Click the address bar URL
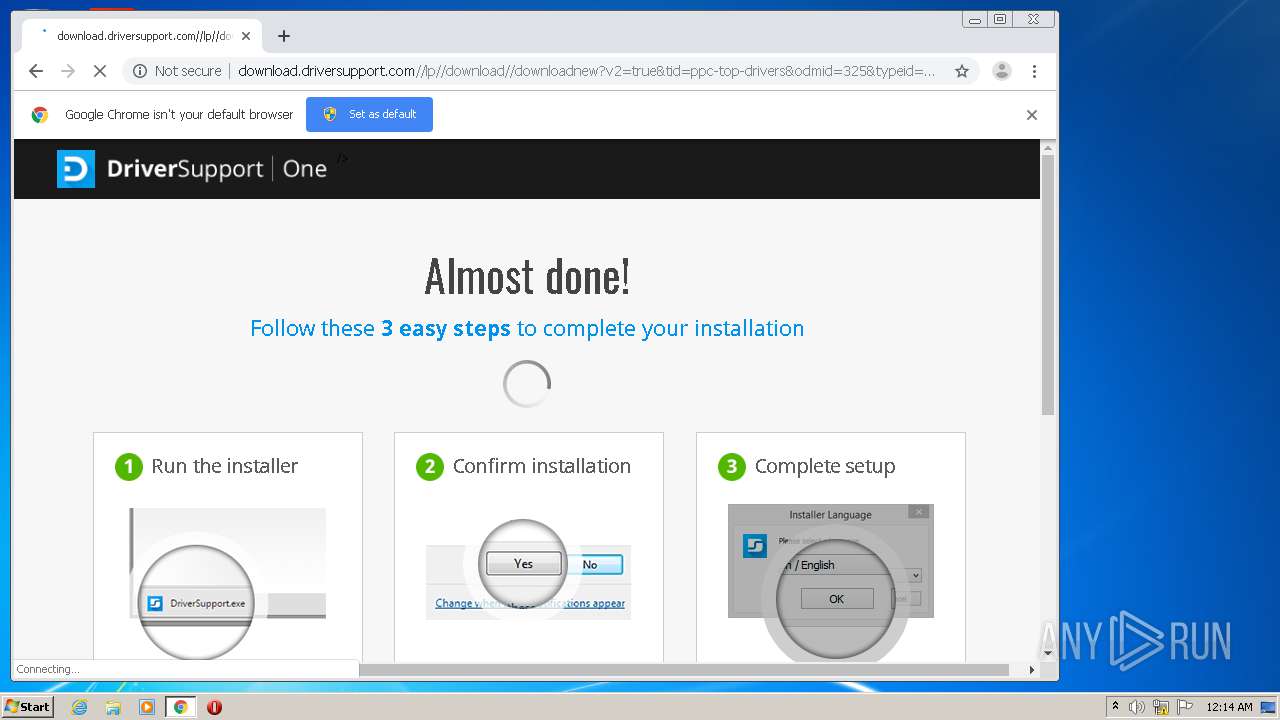1280x720 pixels. [587, 71]
